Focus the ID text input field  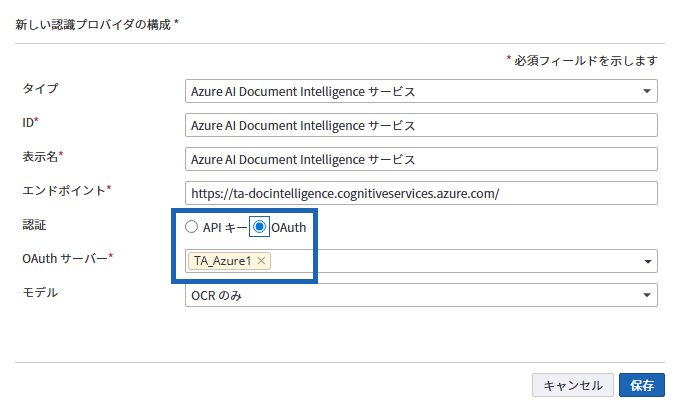(420, 126)
